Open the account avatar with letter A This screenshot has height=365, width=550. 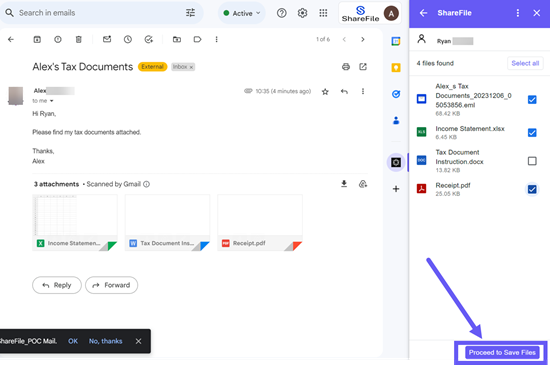click(x=391, y=14)
